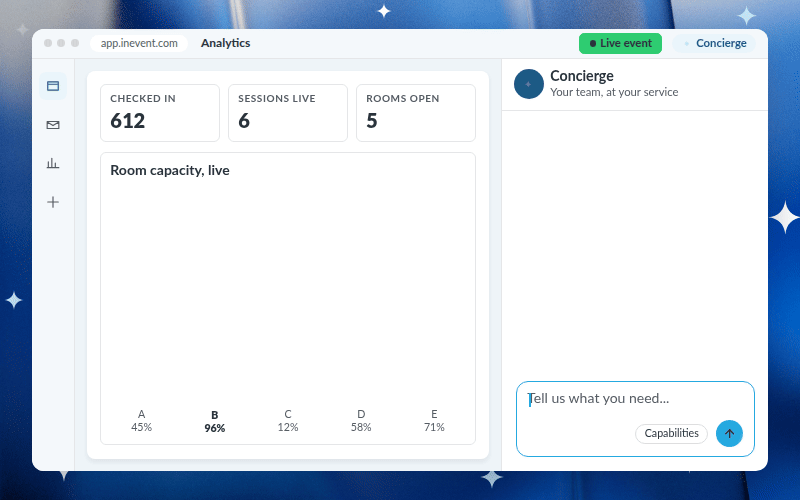Open the dashboard card icon in sidebar
The width and height of the screenshot is (800, 500).
pyautogui.click(x=53, y=86)
